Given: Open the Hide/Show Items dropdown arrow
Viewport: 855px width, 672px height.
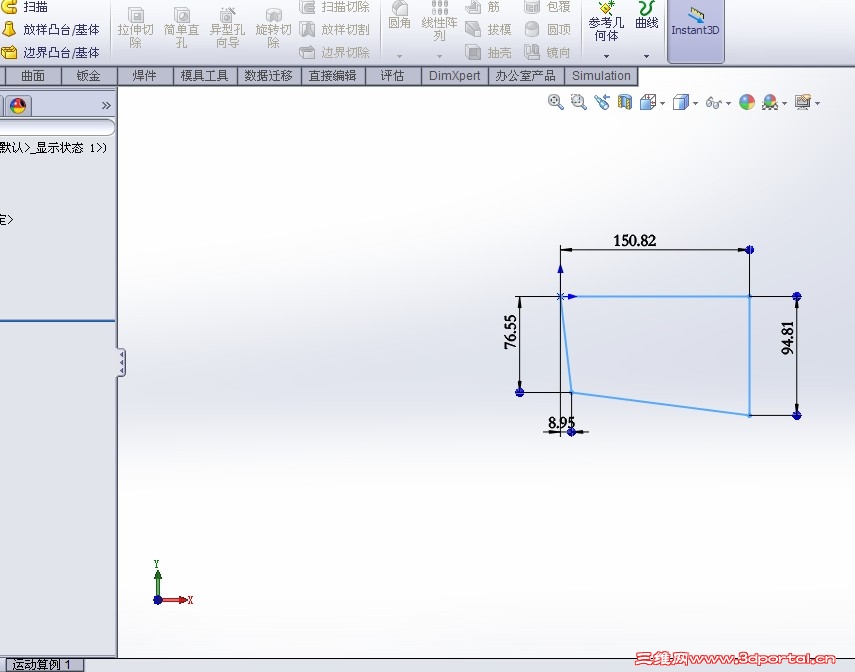Looking at the screenshot, I should (x=728, y=103).
